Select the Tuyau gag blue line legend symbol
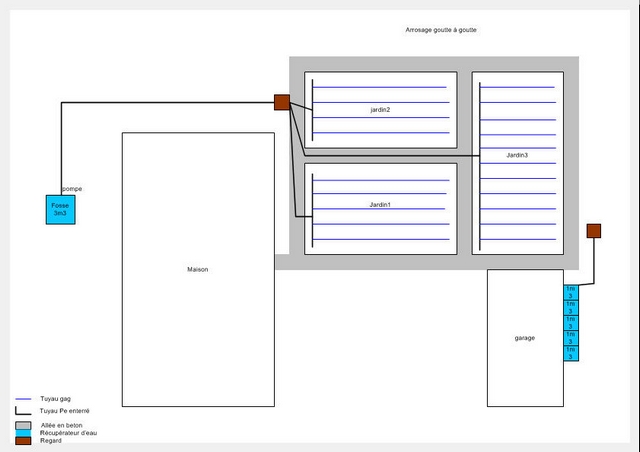The height and width of the screenshot is (452, 640). point(23,399)
